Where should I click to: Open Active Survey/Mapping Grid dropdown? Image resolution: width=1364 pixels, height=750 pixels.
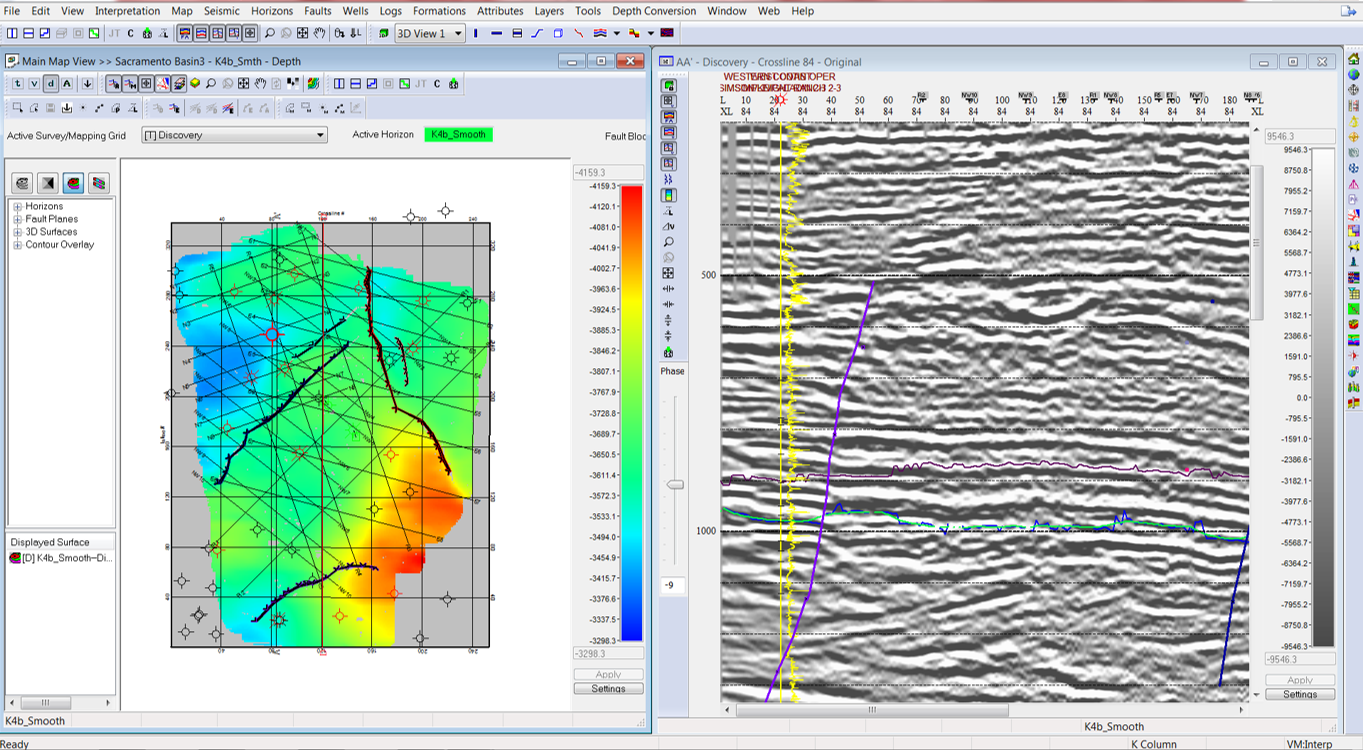point(235,135)
